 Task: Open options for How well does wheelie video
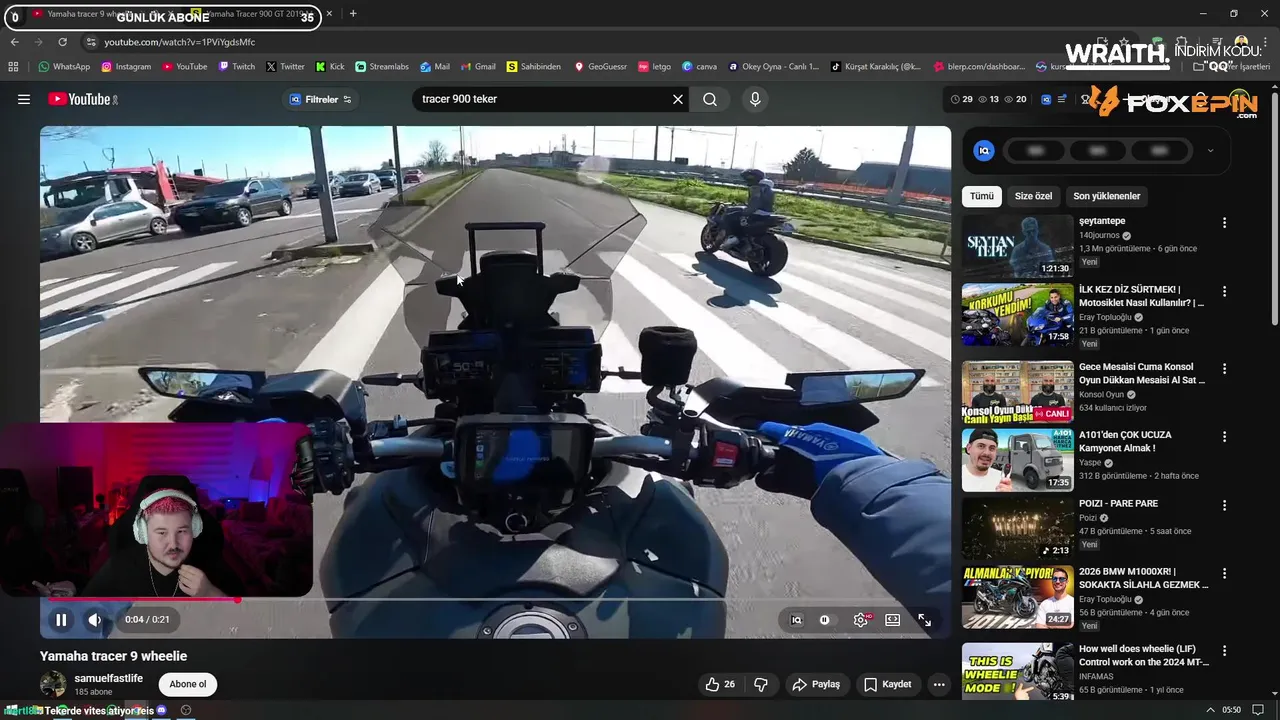click(1224, 650)
